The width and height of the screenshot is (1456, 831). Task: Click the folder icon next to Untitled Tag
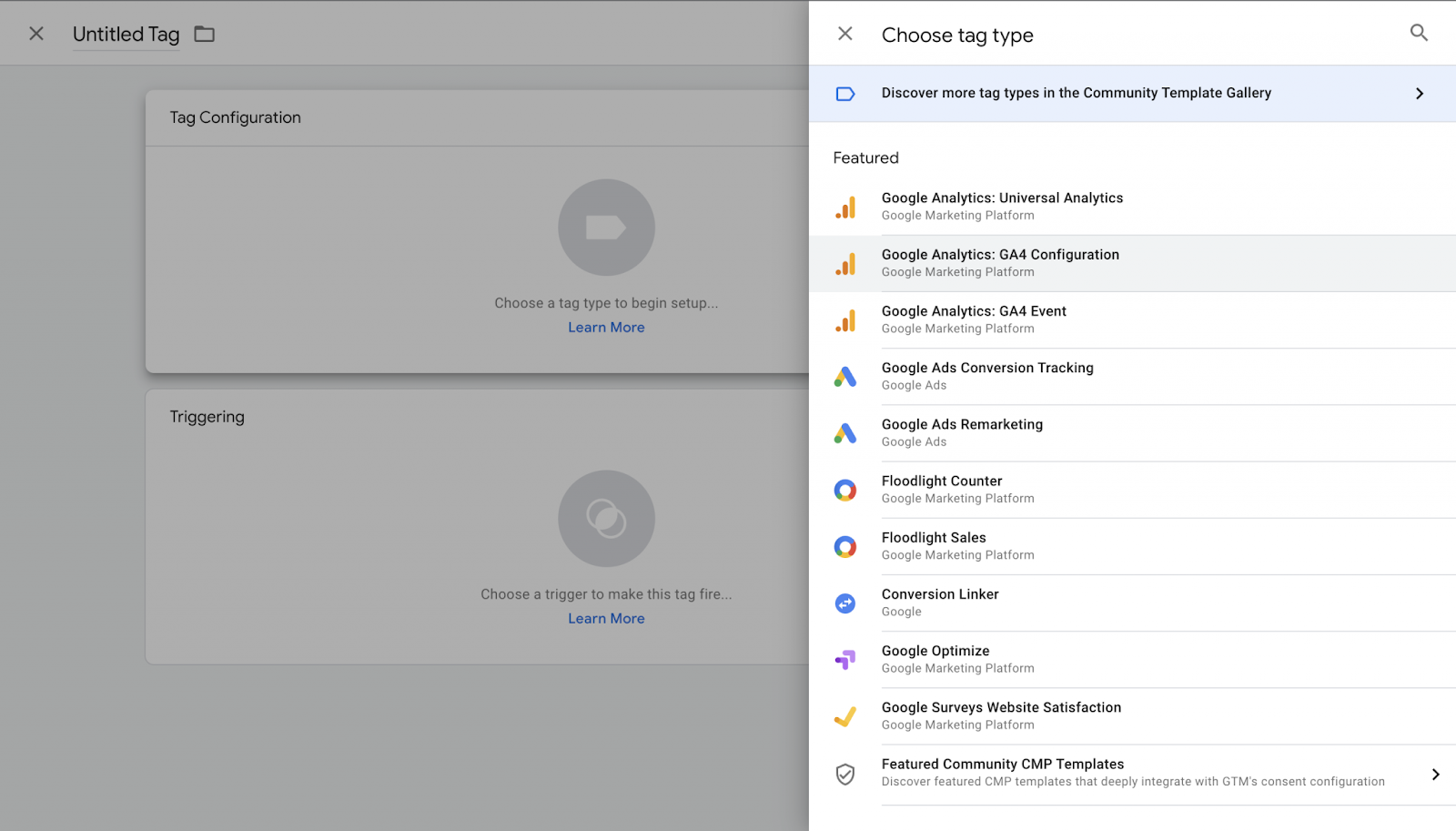click(x=205, y=34)
